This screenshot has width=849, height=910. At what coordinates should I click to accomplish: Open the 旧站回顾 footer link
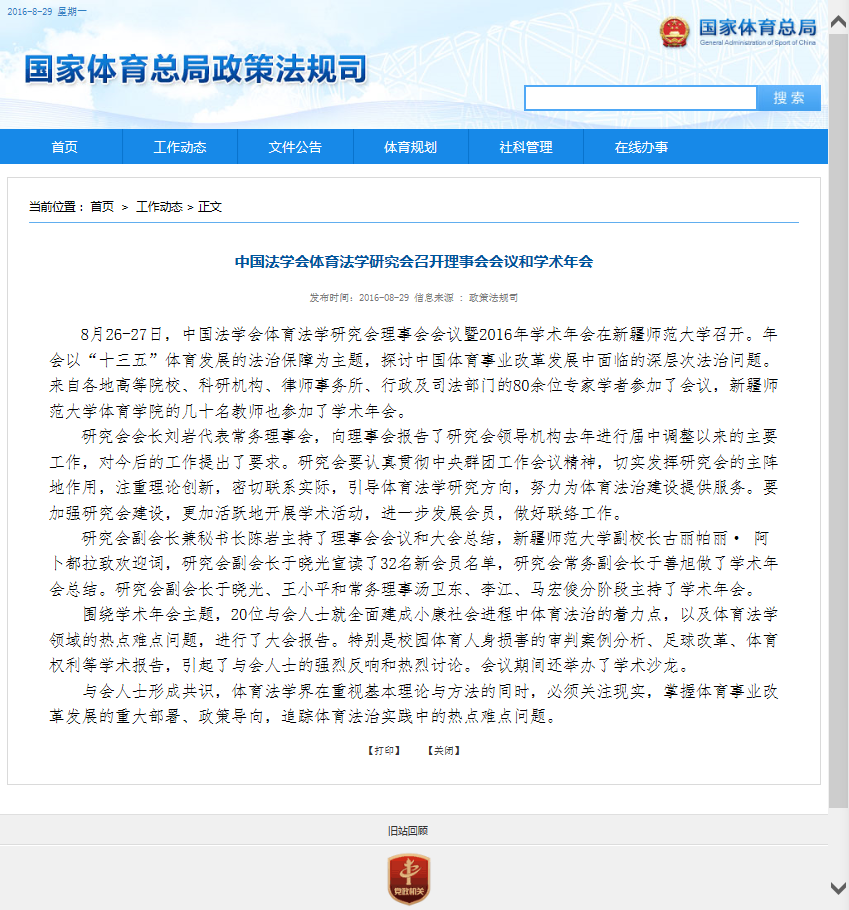coord(408,830)
